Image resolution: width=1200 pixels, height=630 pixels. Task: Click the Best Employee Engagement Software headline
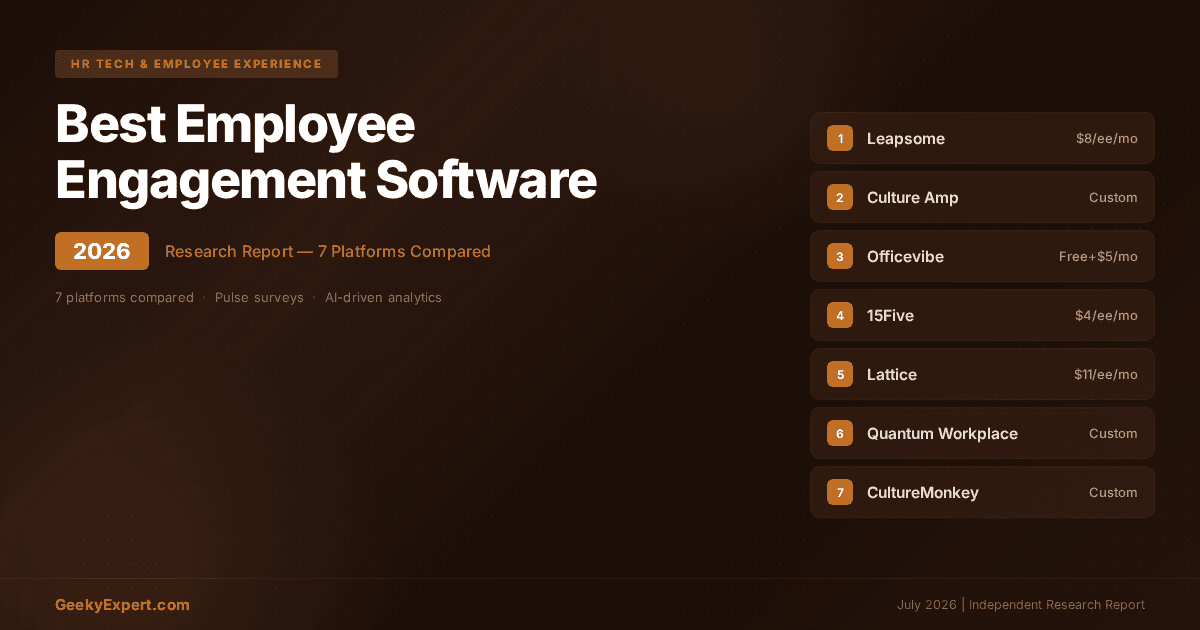click(x=326, y=153)
